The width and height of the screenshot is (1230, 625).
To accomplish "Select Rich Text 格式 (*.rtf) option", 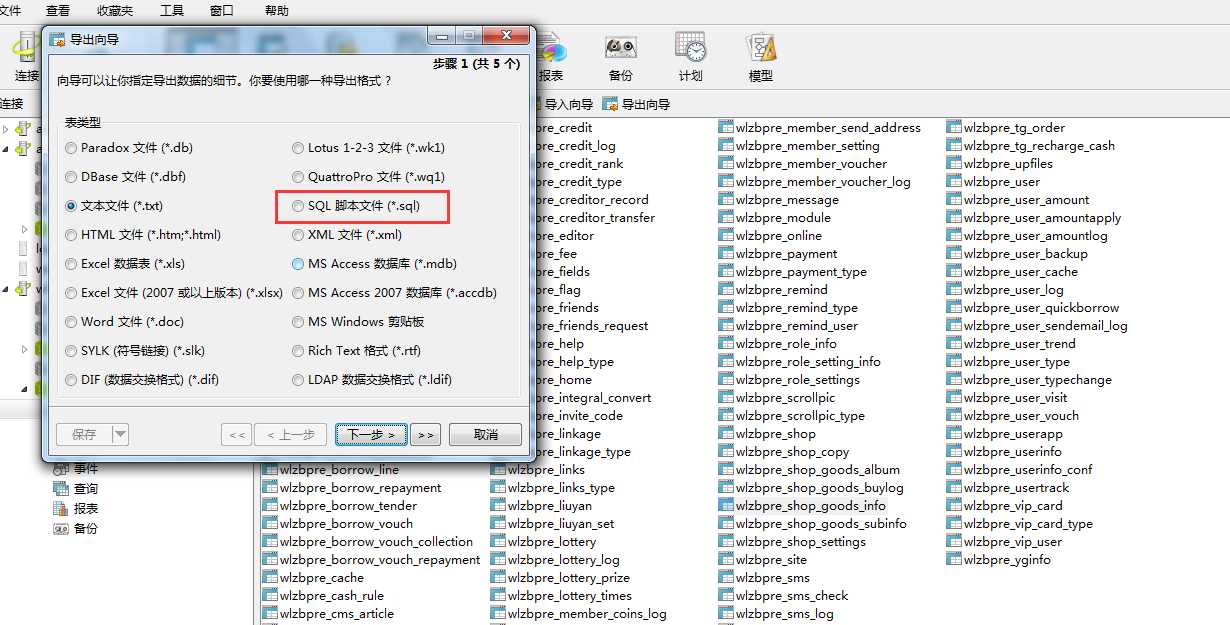I will (357, 351).
